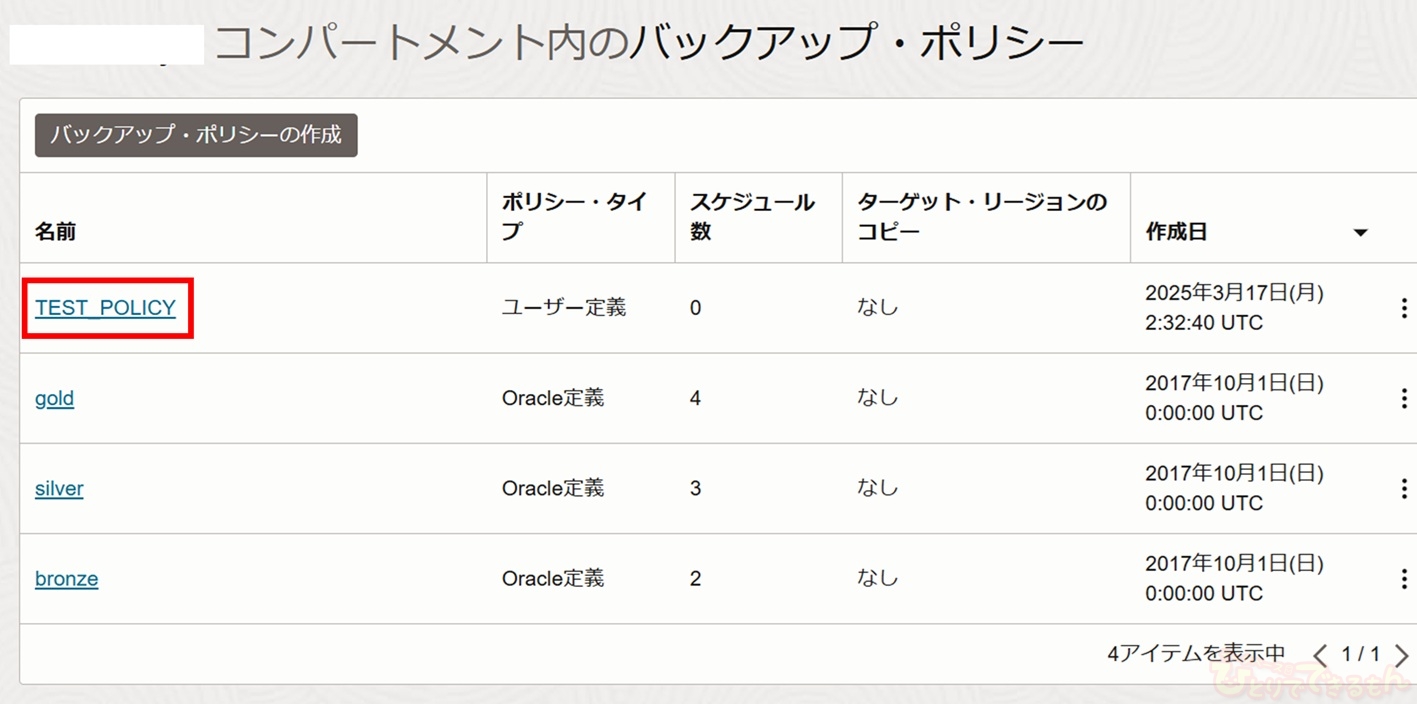Click the ポリシー・タイプ column header
Image resolution: width=1417 pixels, height=704 pixels.
pyautogui.click(x=575, y=217)
